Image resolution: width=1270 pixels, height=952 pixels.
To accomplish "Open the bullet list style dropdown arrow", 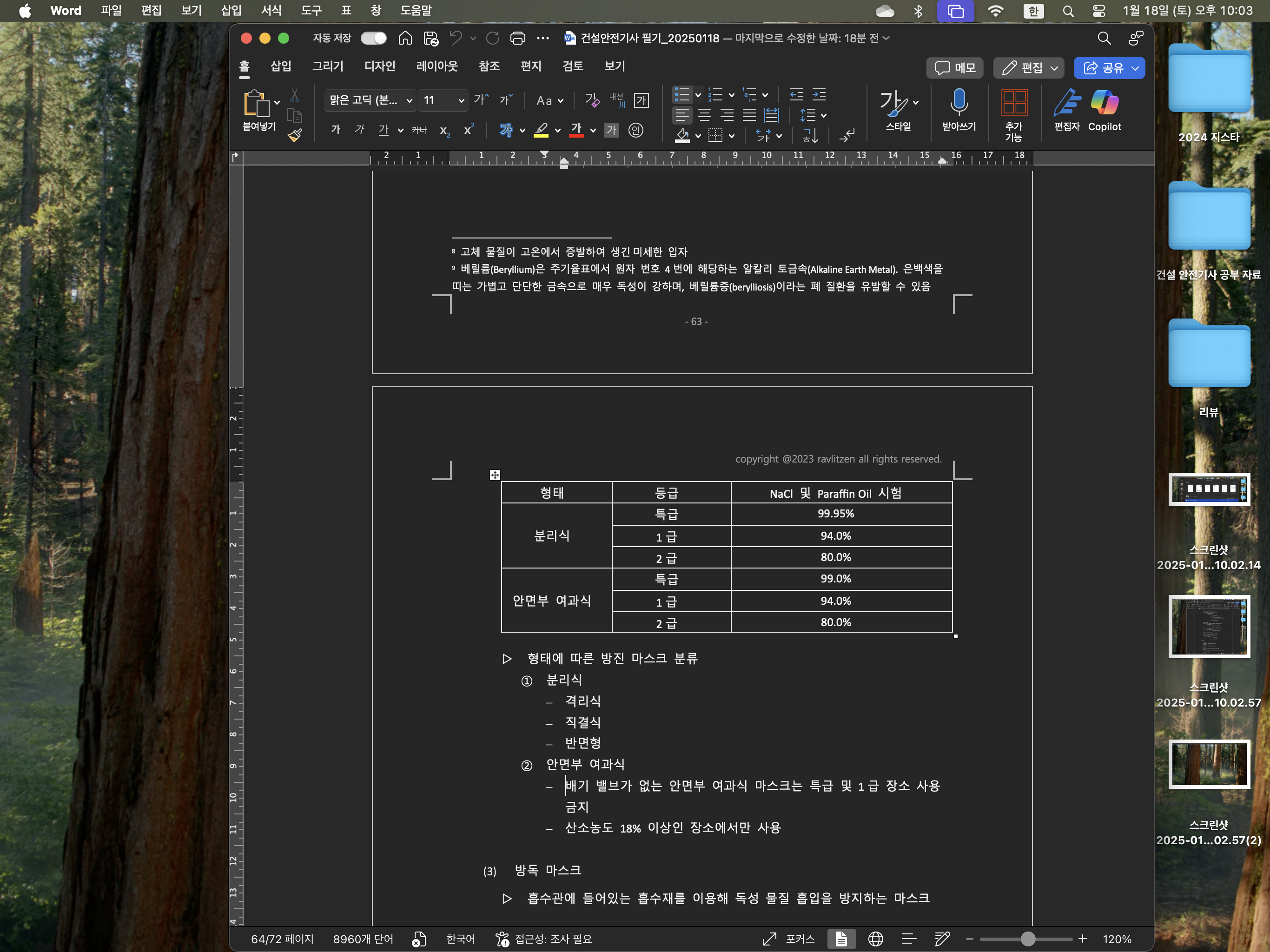I will 698,95.
